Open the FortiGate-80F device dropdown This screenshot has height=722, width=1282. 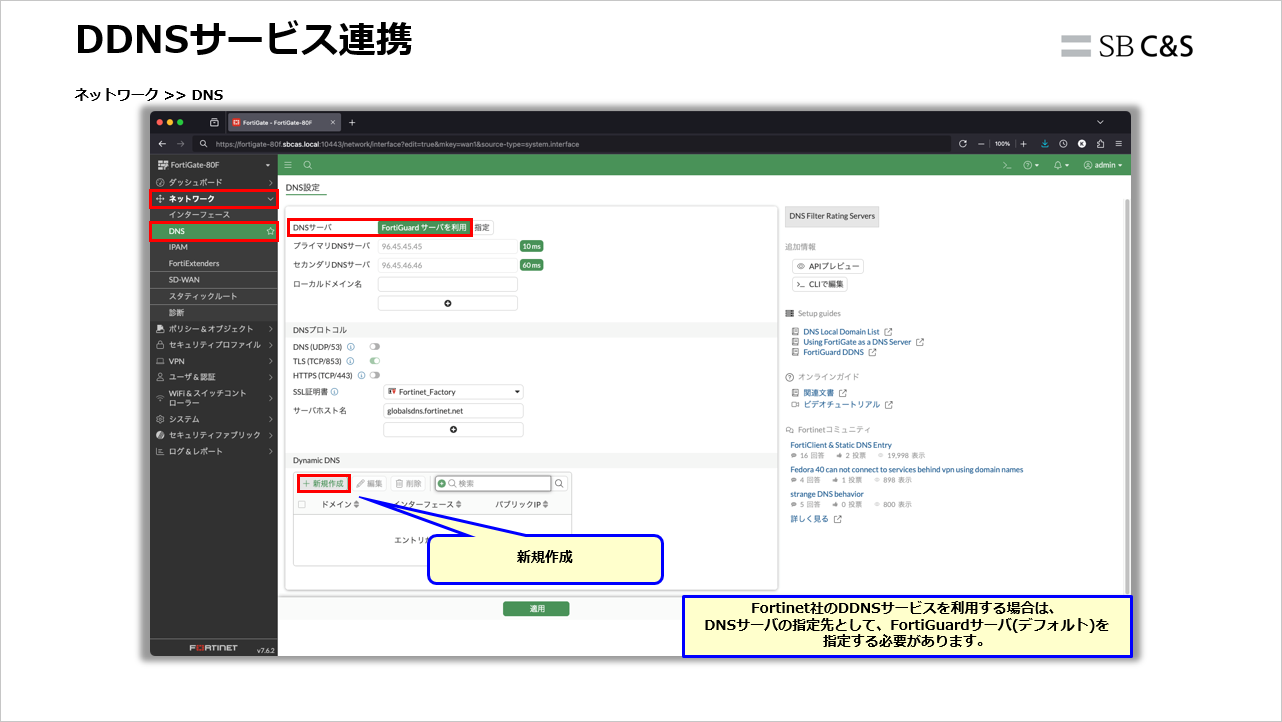click(x=214, y=165)
